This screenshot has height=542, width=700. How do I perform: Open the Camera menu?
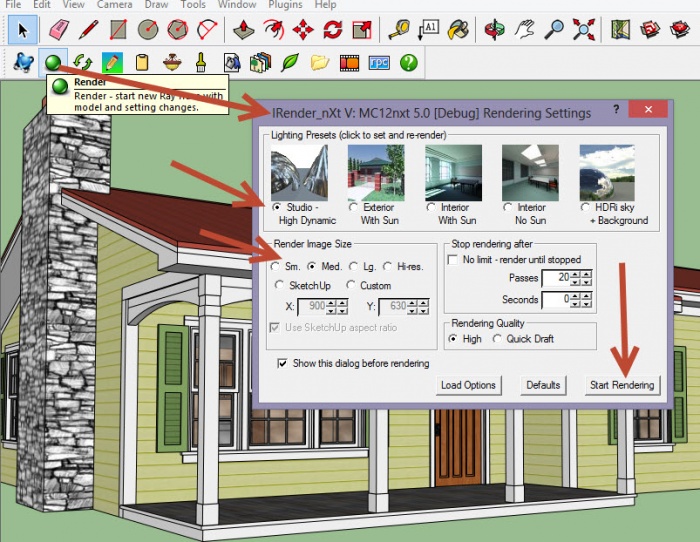tap(114, 4)
